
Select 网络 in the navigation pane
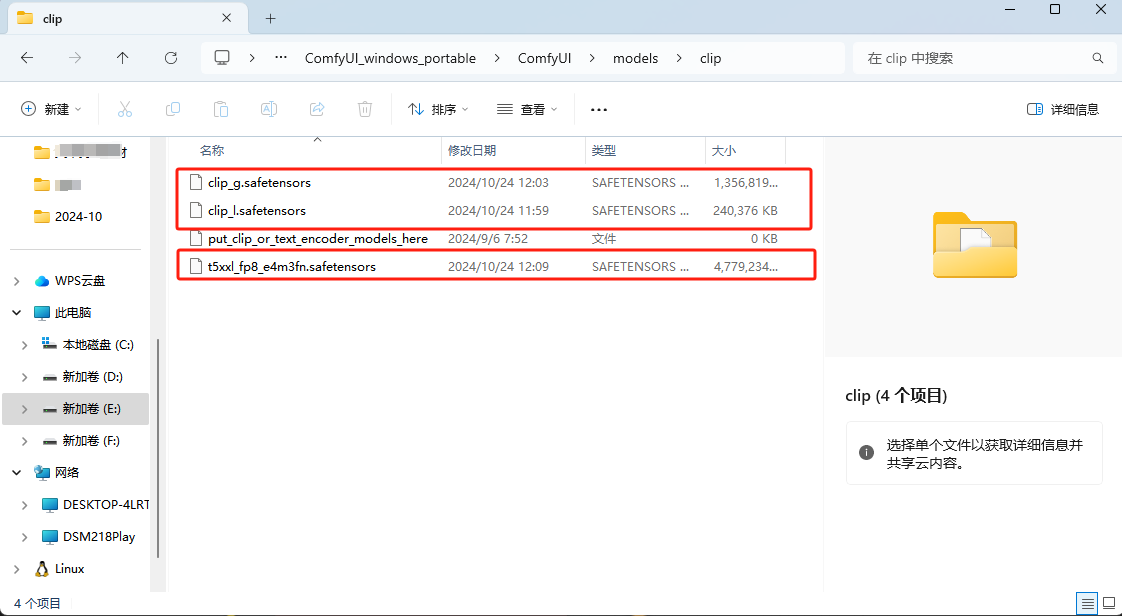click(x=67, y=472)
